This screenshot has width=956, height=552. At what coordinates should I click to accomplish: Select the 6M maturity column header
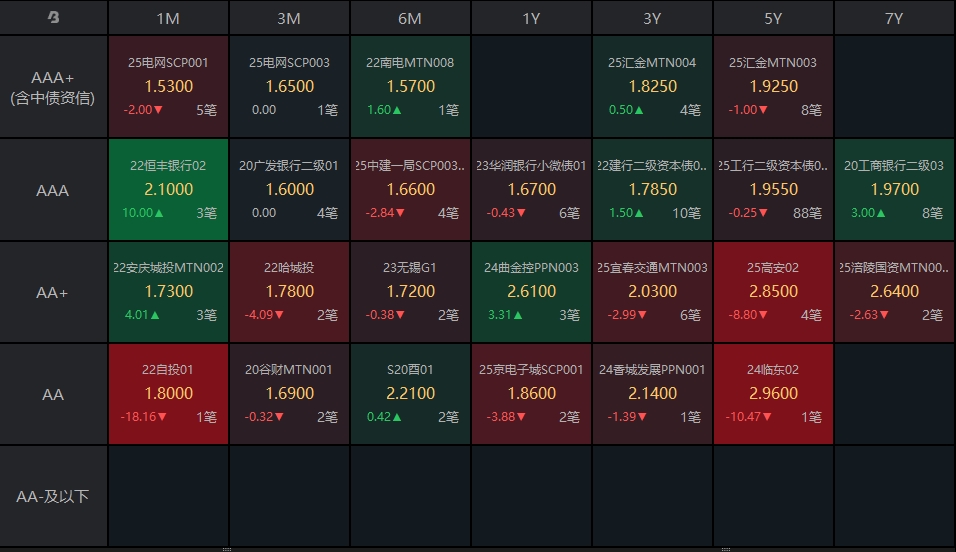pos(410,18)
